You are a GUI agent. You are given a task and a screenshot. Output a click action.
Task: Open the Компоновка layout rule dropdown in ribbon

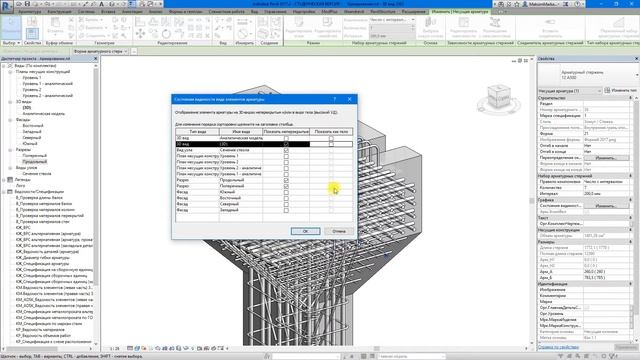click(x=392, y=20)
